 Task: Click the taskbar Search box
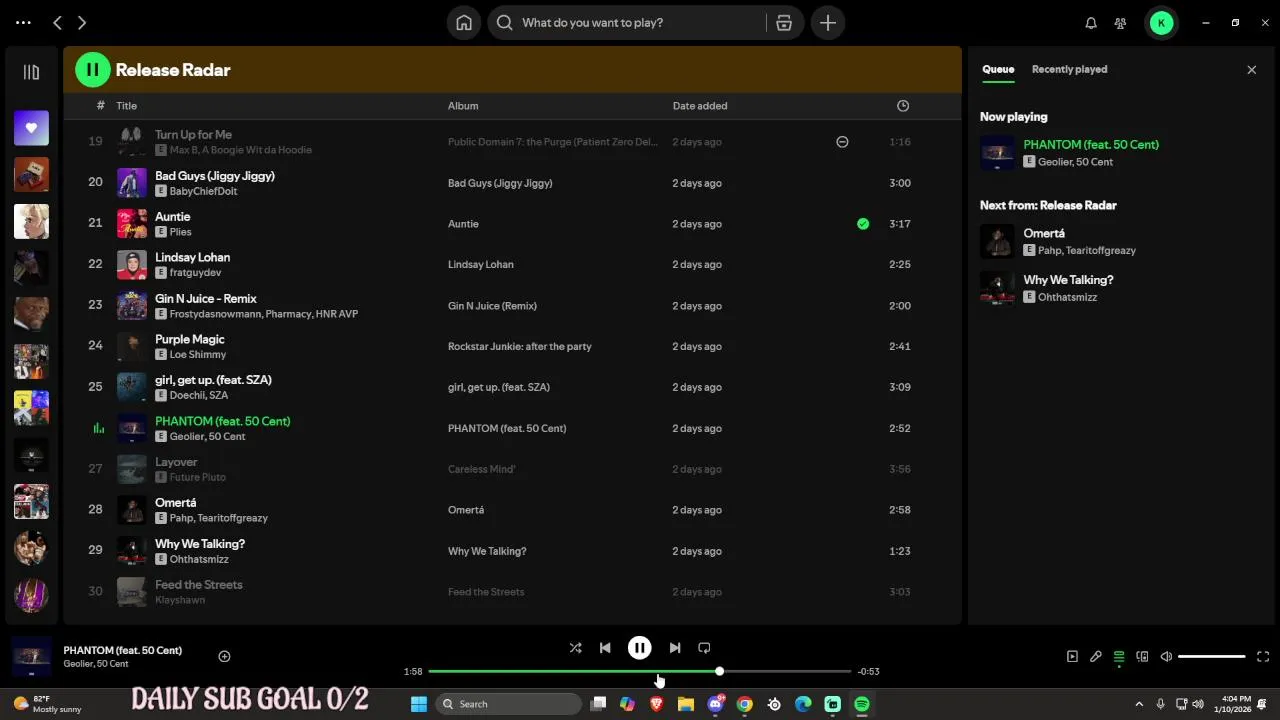click(x=509, y=704)
